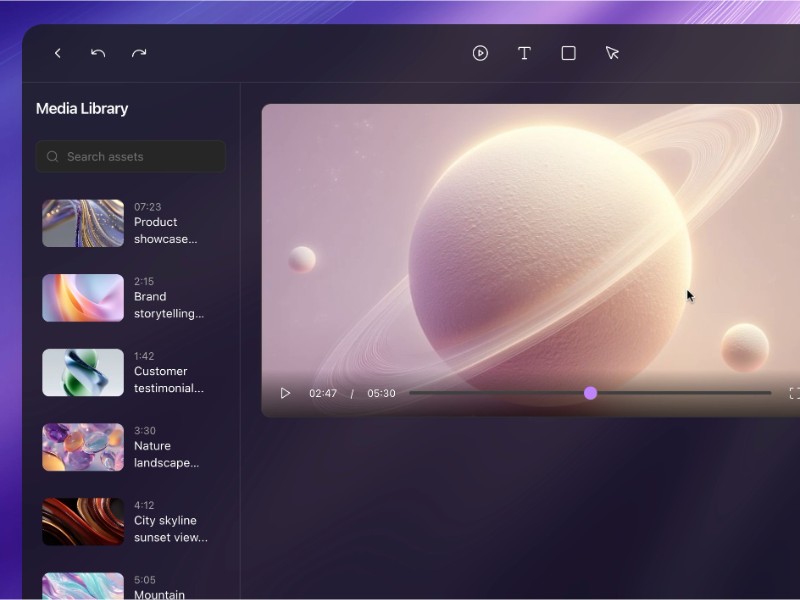Click the media playback tool icon

click(480, 53)
